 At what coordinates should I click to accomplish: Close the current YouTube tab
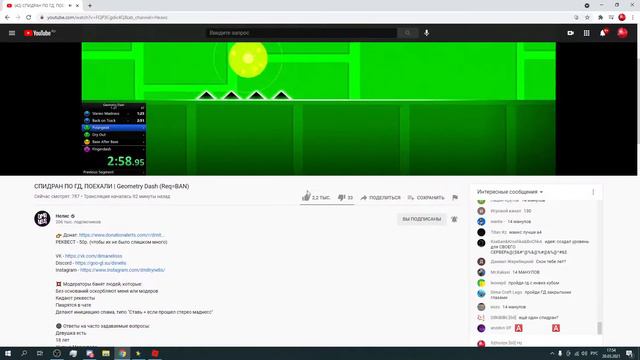click(x=77, y=6)
